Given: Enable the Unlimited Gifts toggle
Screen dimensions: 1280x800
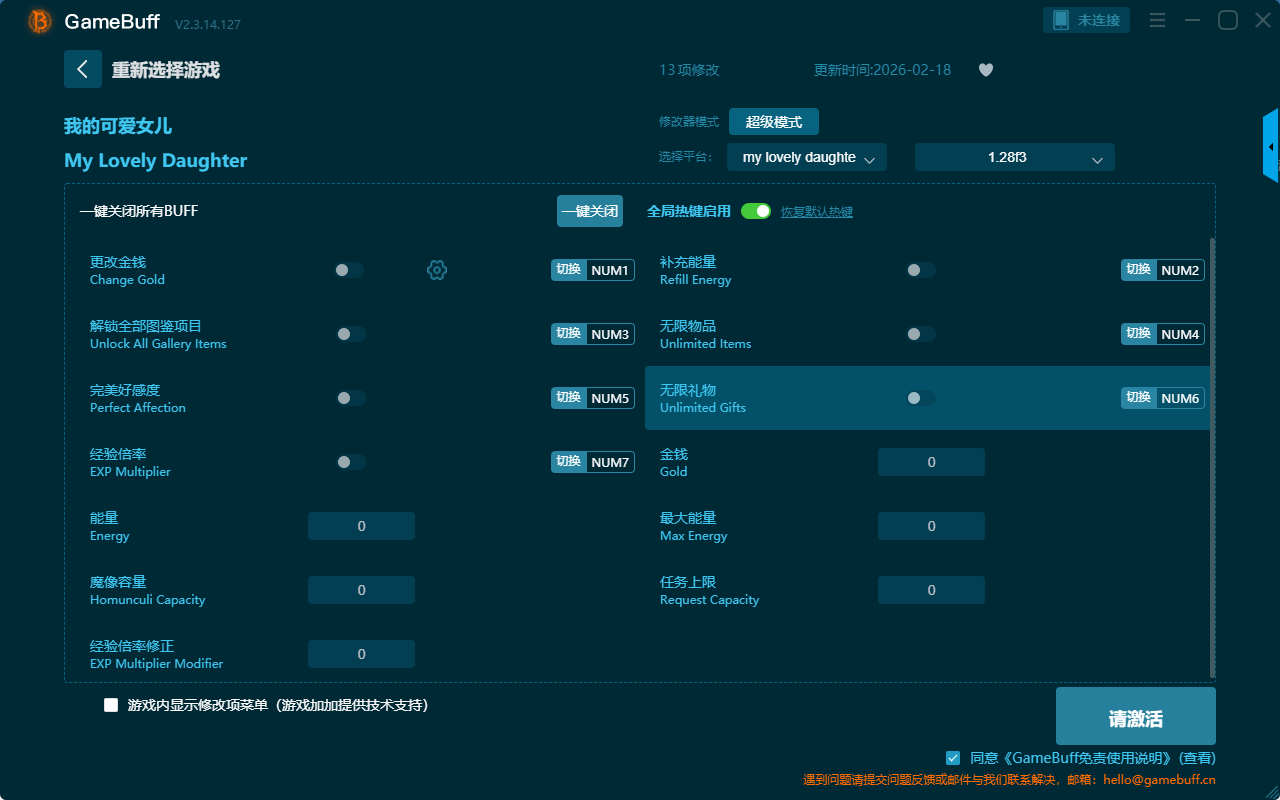Looking at the screenshot, I should [920, 398].
